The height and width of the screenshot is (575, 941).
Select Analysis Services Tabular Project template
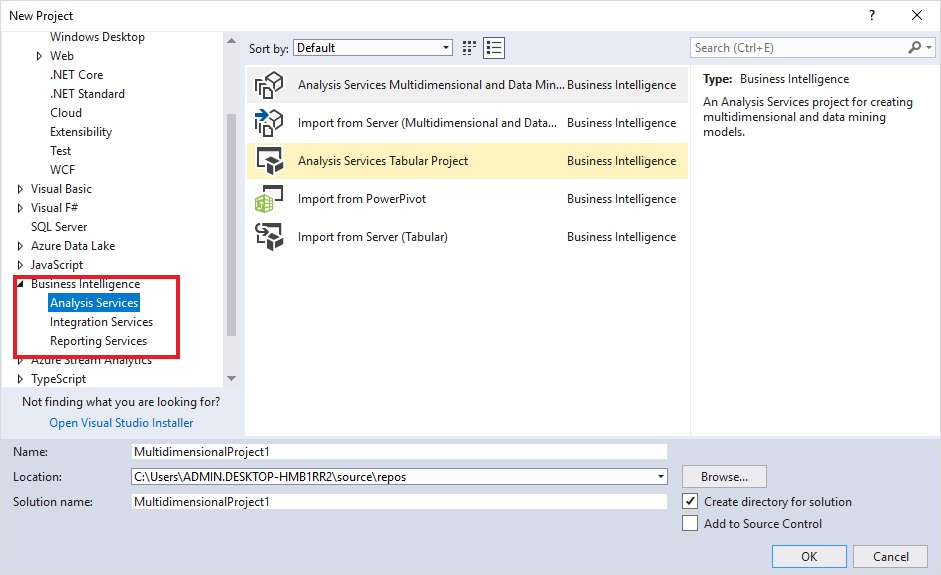(x=467, y=161)
